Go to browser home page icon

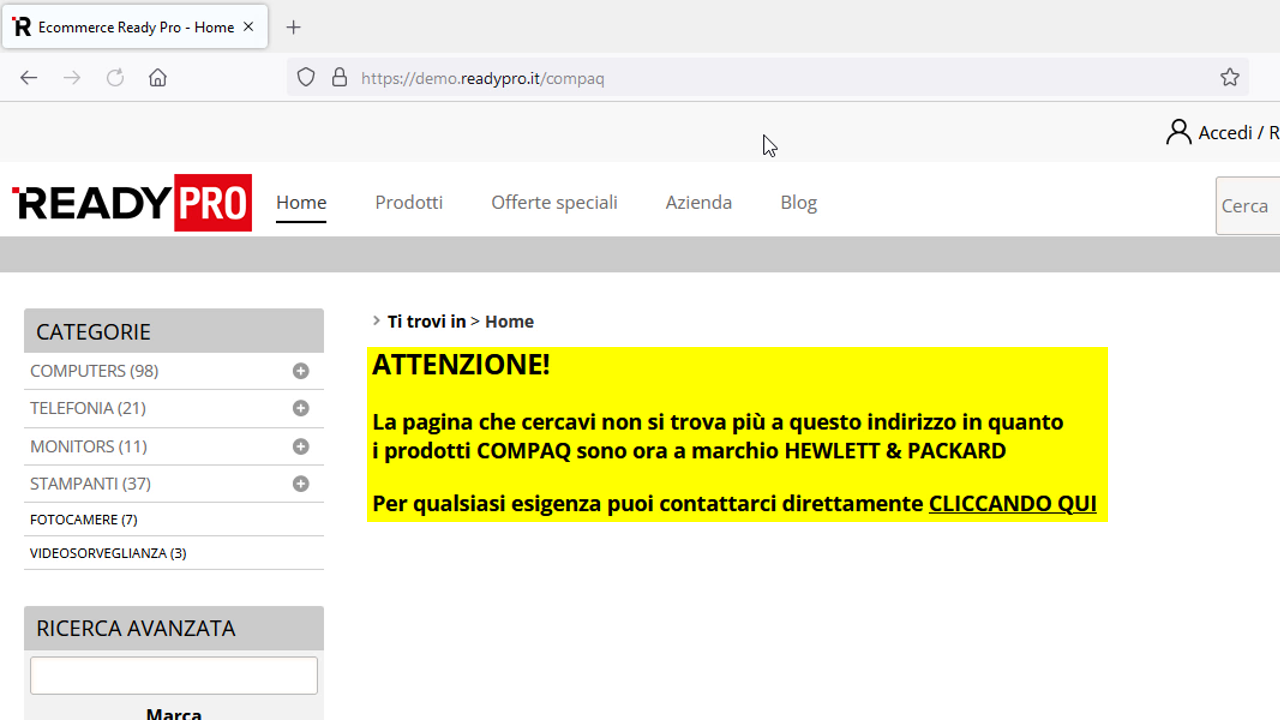point(158,78)
